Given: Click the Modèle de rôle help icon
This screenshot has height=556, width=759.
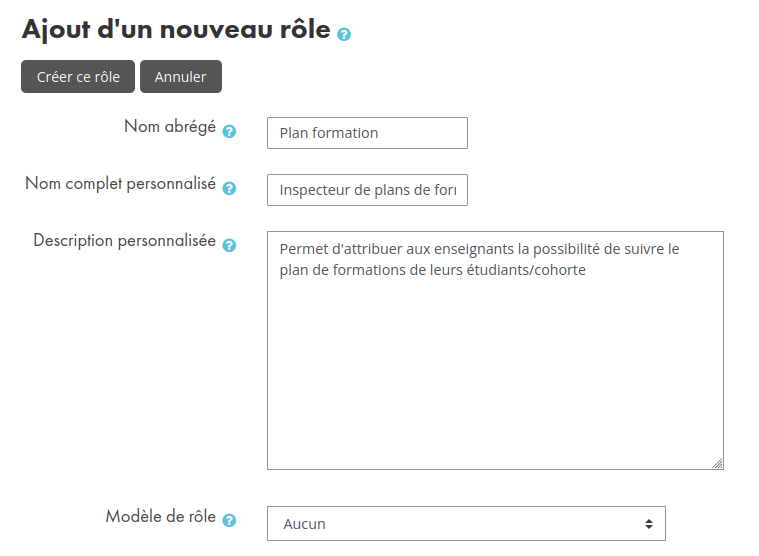Looking at the screenshot, I should pos(229,520).
